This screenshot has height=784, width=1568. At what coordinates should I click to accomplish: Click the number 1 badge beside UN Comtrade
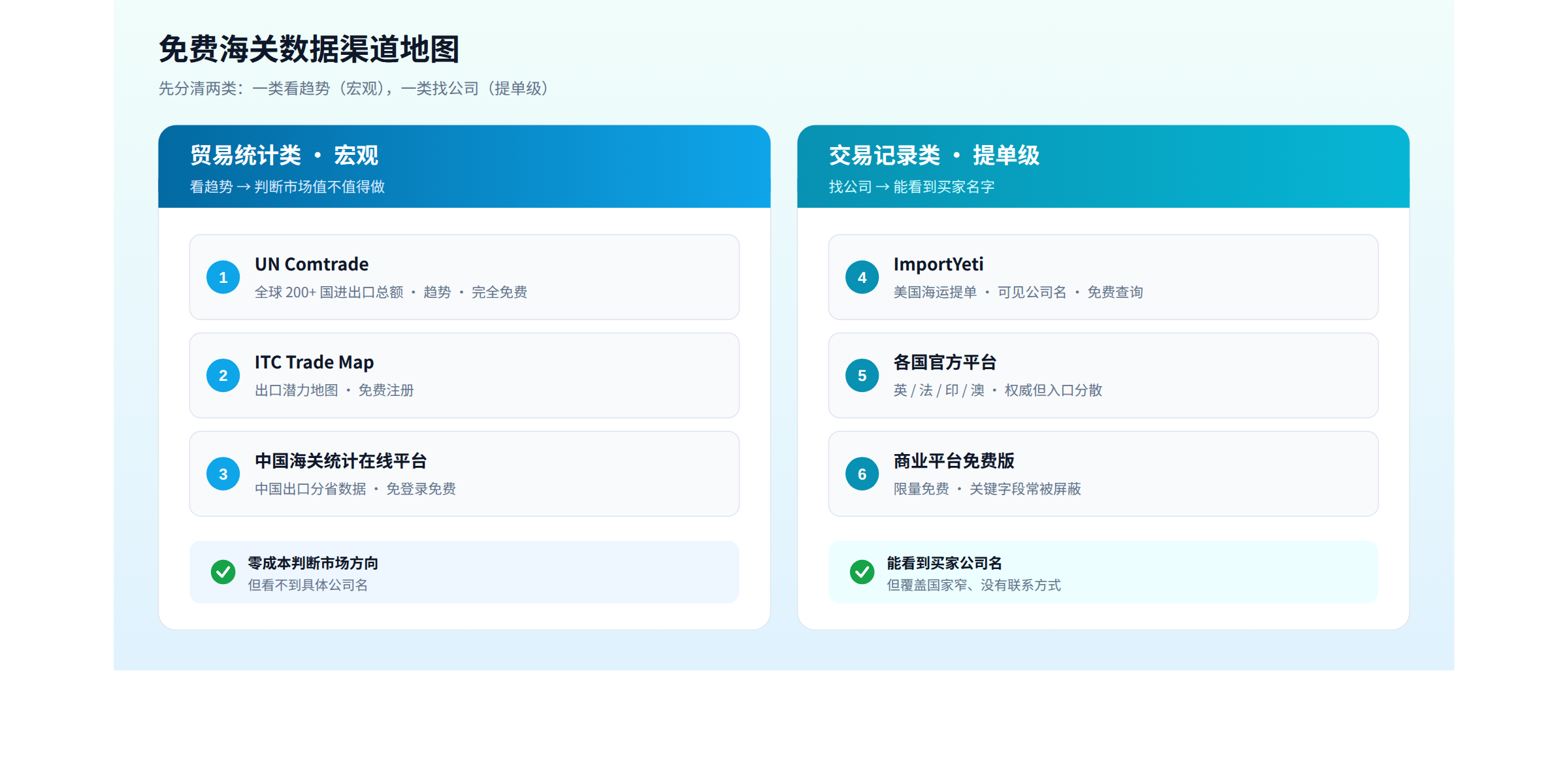click(223, 278)
